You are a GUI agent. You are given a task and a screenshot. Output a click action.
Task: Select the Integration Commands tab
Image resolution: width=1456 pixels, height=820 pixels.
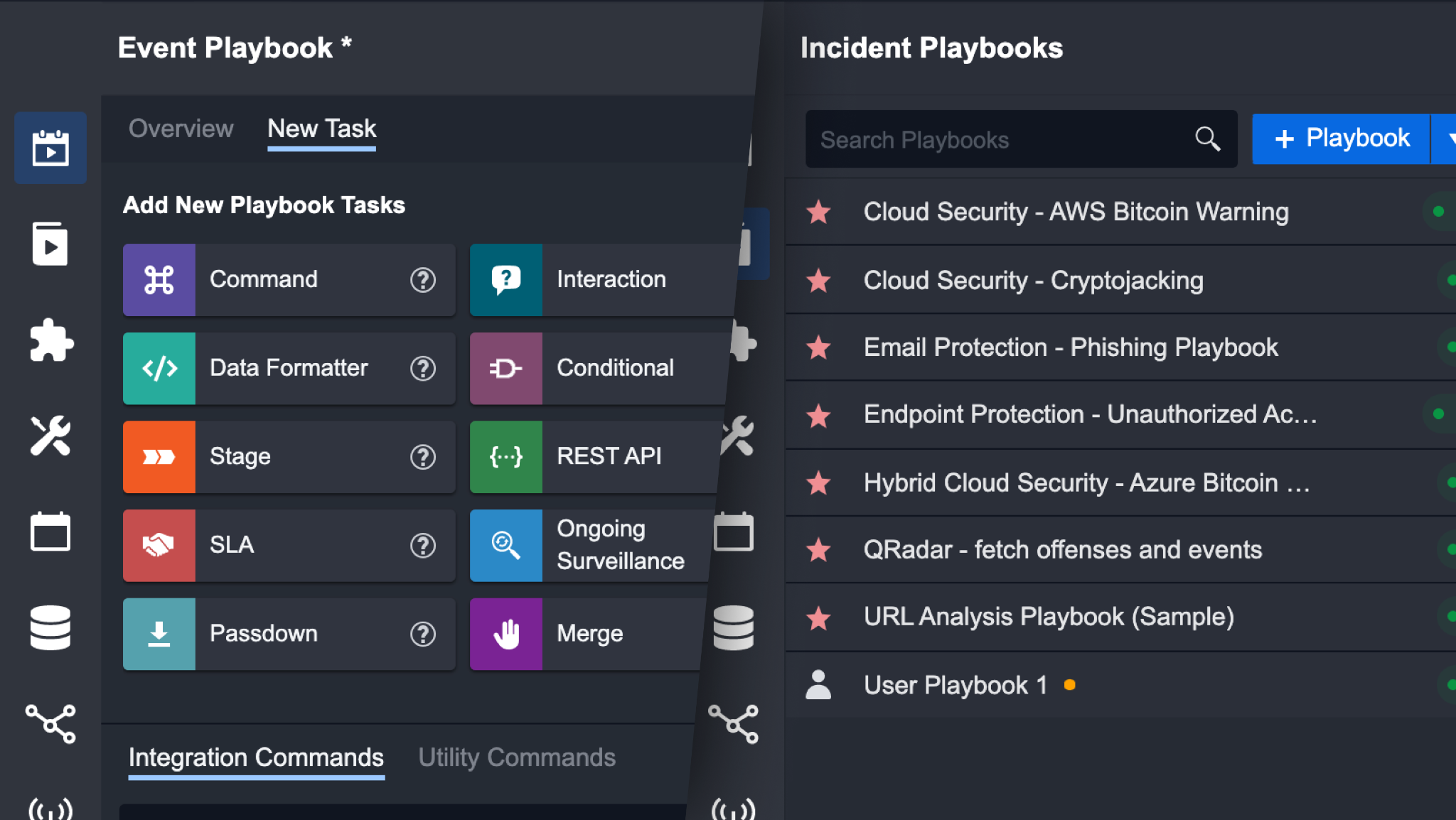pyautogui.click(x=256, y=757)
